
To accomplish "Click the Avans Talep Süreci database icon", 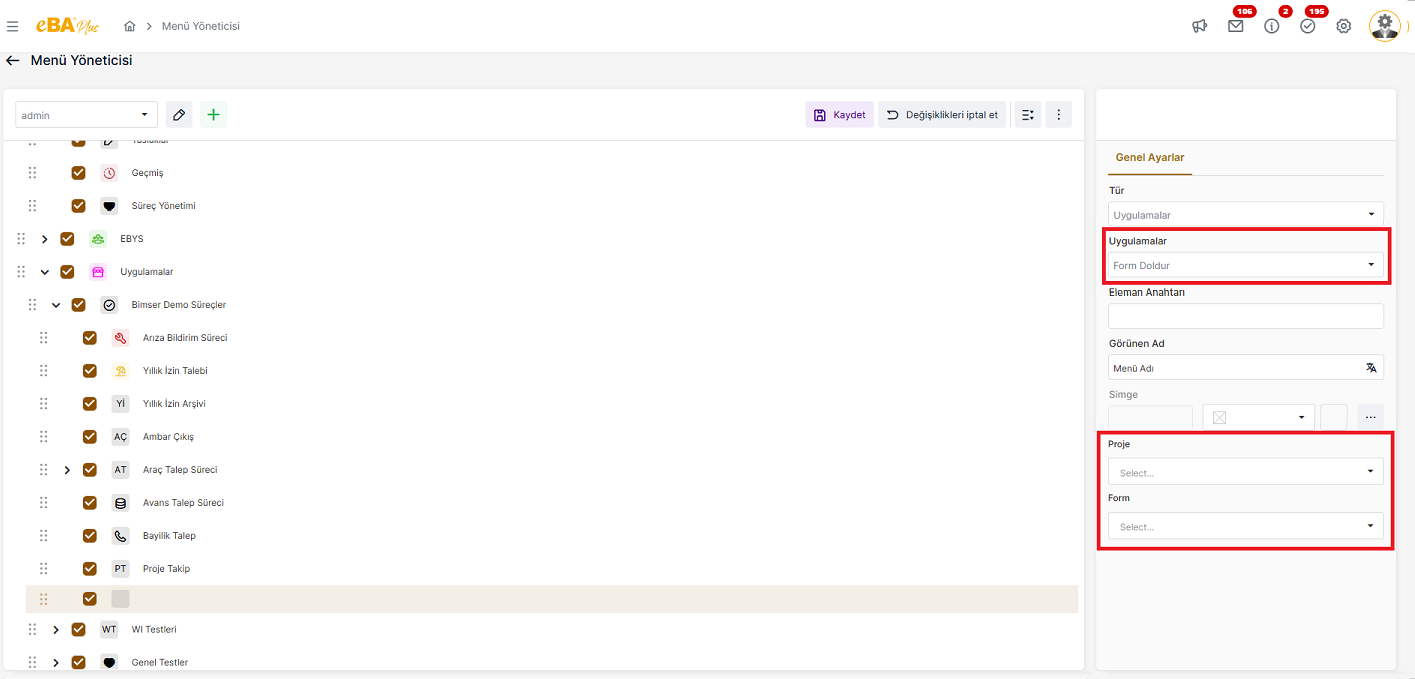I will click(121, 503).
